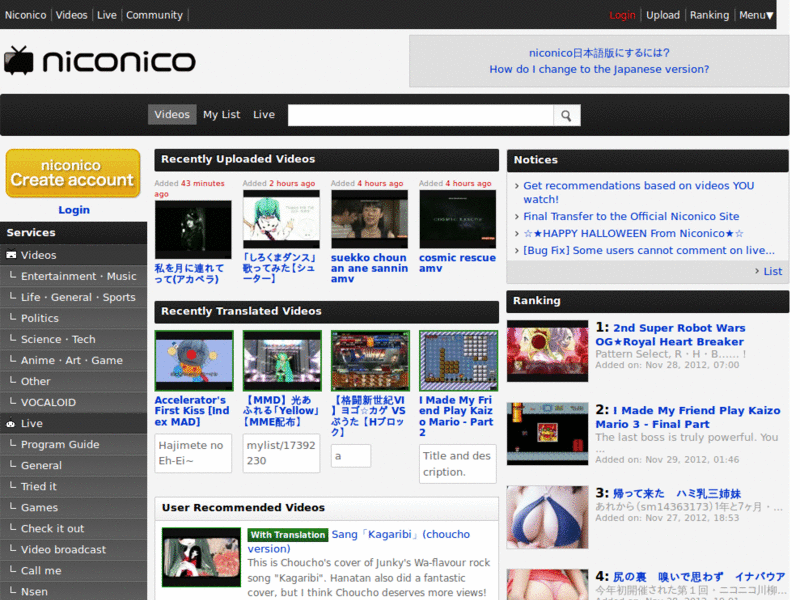Click the magnifier search button
The height and width of the screenshot is (600, 800).
pos(566,116)
